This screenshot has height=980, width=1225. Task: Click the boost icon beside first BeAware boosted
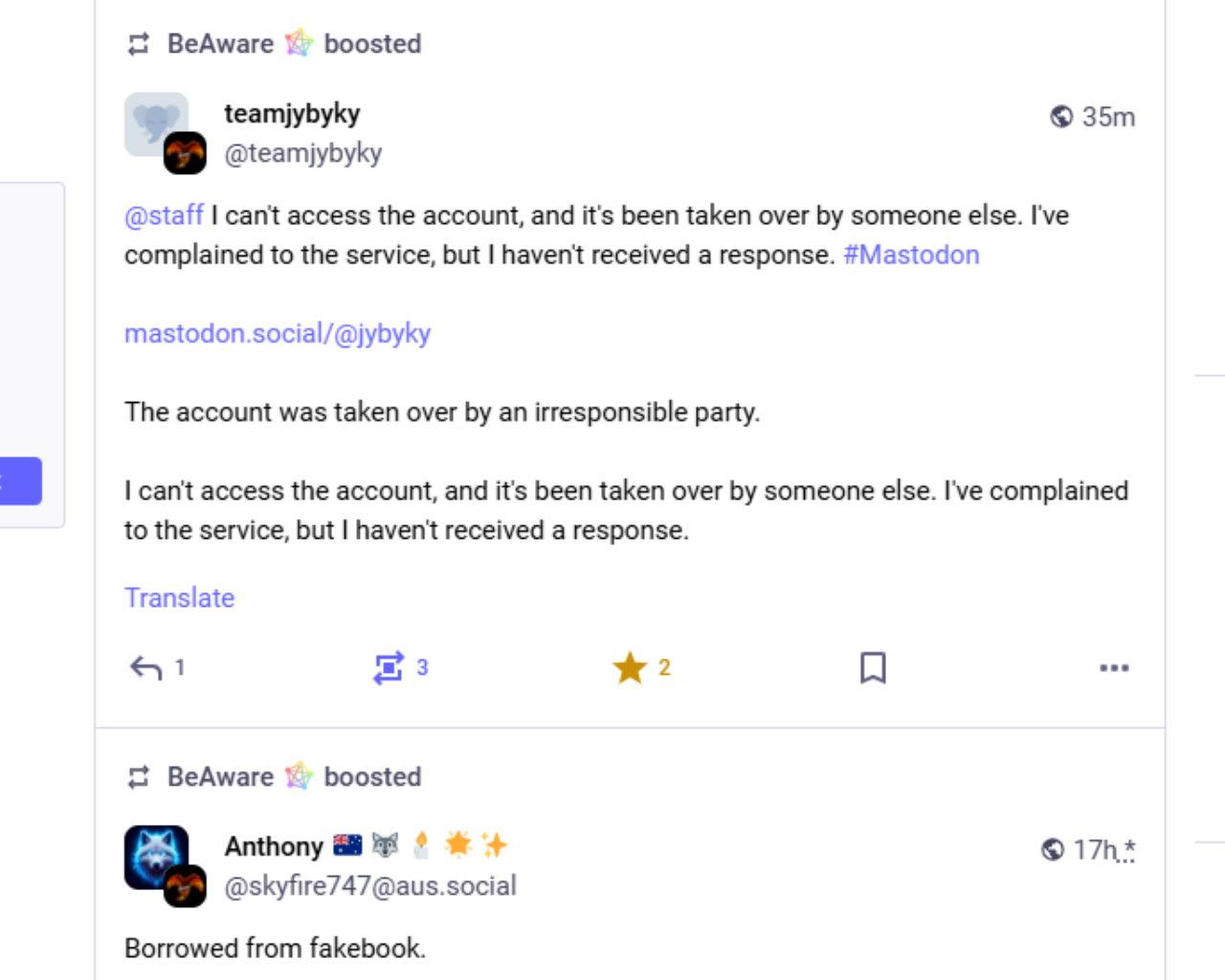pyautogui.click(x=139, y=44)
